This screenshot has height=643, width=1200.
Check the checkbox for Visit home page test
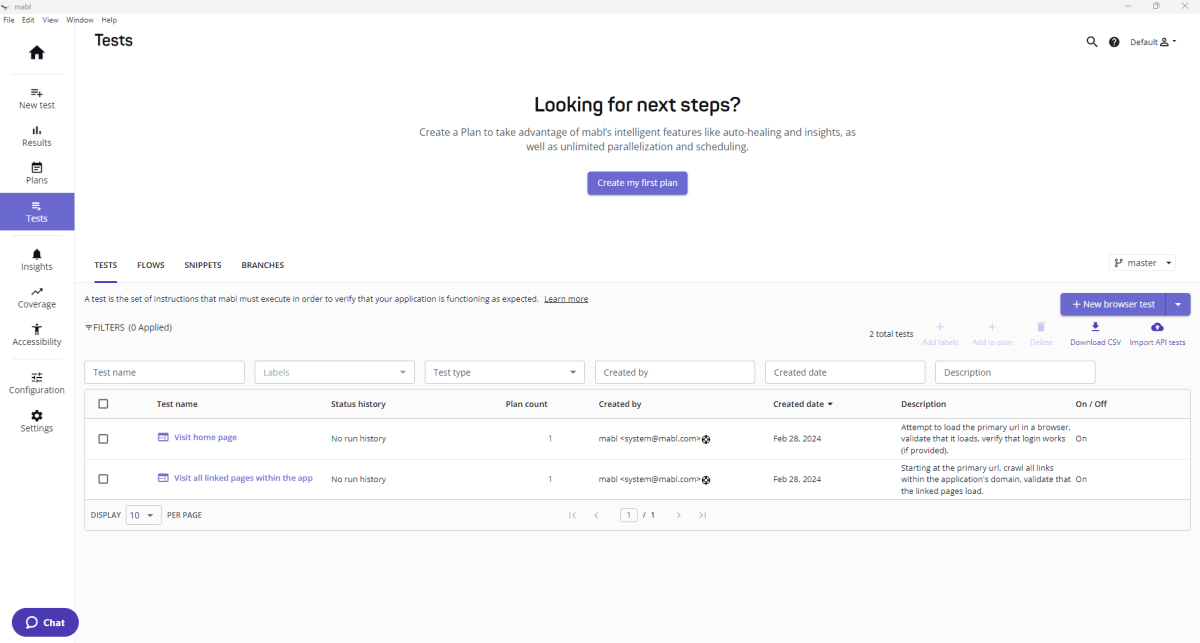click(x=103, y=437)
